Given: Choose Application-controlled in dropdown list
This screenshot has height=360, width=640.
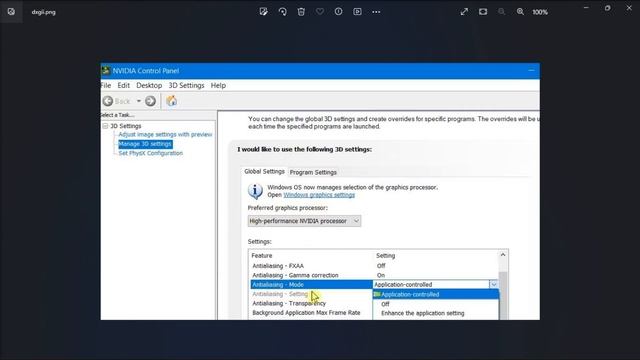Looking at the screenshot, I should click(436, 294).
